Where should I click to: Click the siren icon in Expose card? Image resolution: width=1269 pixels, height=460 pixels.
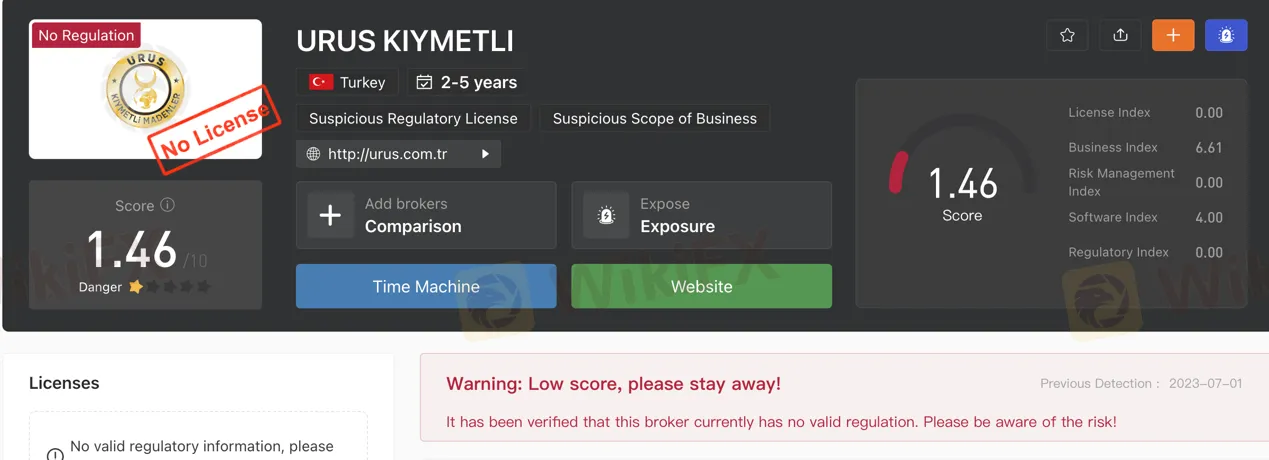[x=606, y=215]
